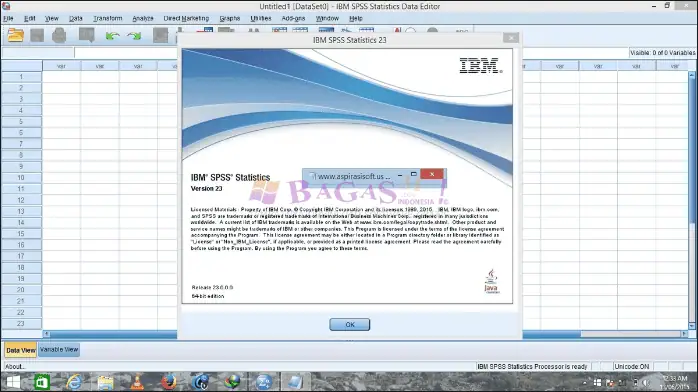Open Internet Explorer from the taskbar

[x=74, y=382]
